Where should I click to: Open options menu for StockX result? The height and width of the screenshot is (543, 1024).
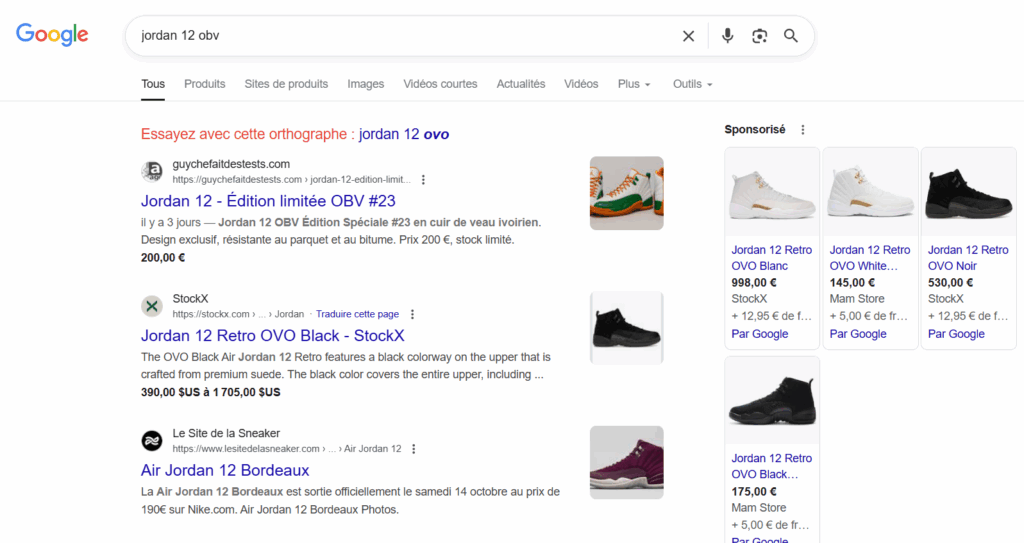(412, 314)
